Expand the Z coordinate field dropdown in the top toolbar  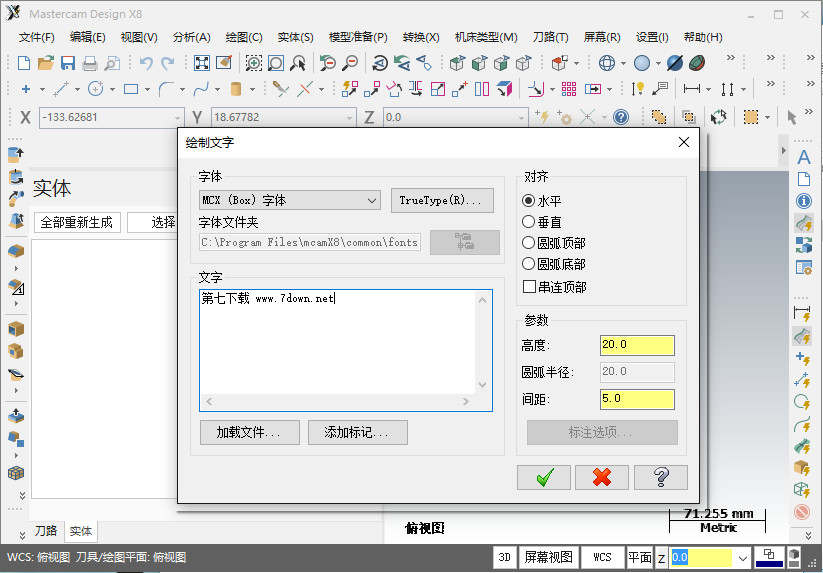pyautogui.click(x=521, y=118)
